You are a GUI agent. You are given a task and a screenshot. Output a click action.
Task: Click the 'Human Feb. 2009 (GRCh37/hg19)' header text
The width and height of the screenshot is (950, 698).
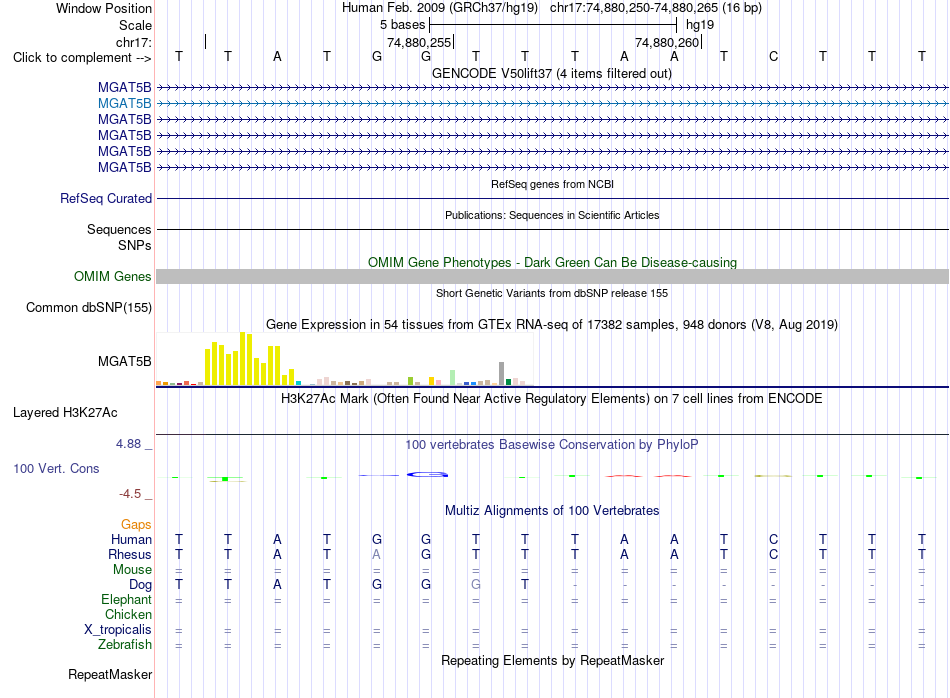pyautogui.click(x=440, y=8)
